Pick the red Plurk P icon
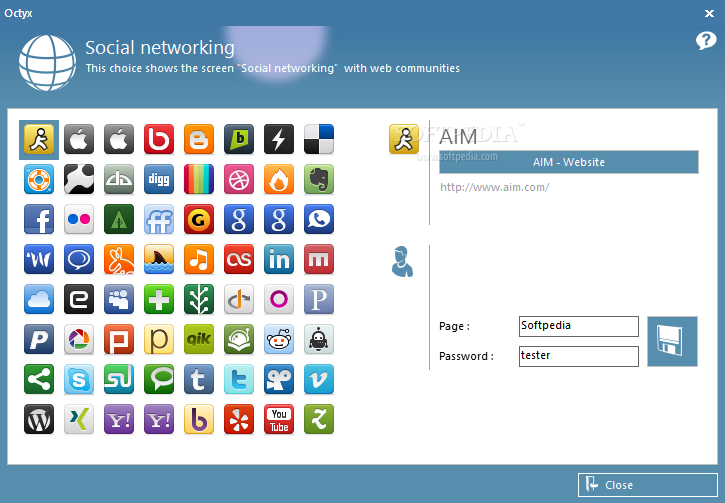Screen dimensions: 725x503 (119, 339)
